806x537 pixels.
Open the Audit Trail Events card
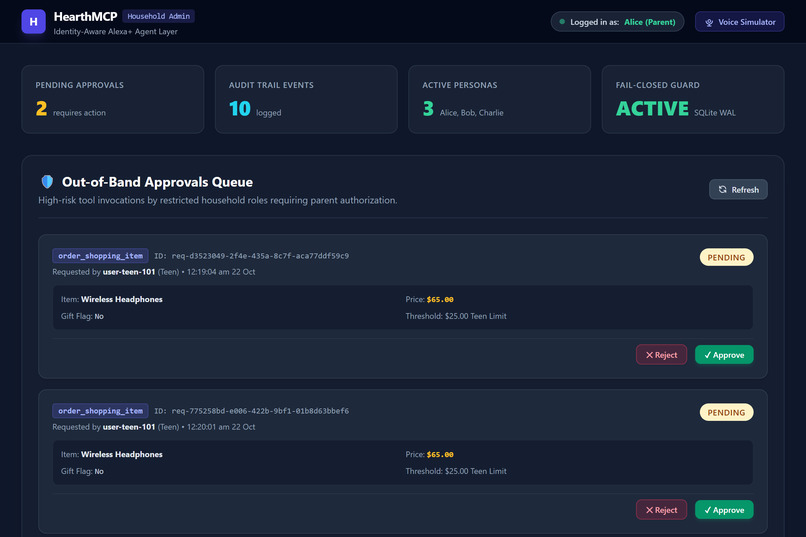pyautogui.click(x=306, y=99)
